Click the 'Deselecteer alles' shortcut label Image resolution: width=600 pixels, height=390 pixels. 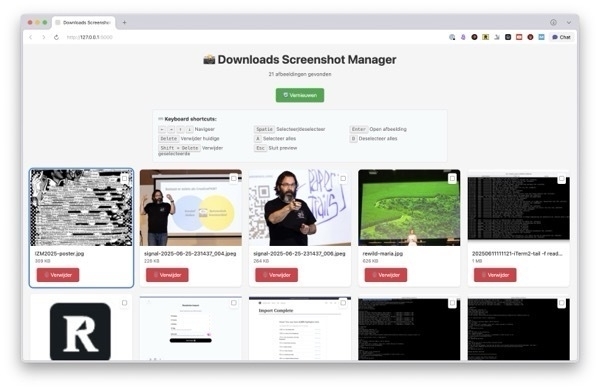point(378,139)
